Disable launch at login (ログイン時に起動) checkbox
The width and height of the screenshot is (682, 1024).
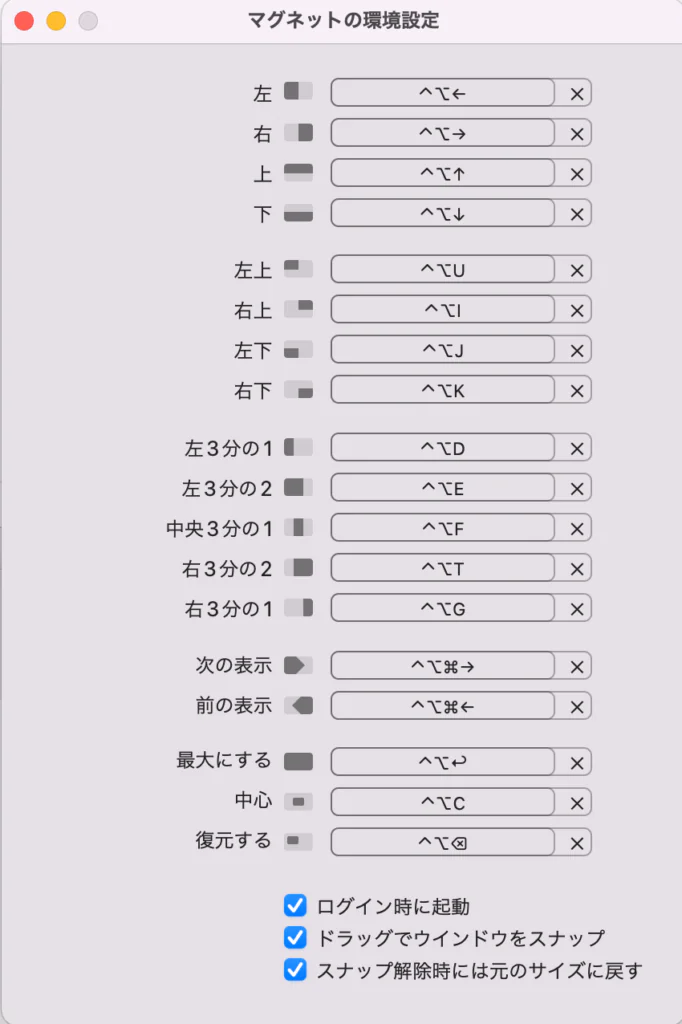295,906
